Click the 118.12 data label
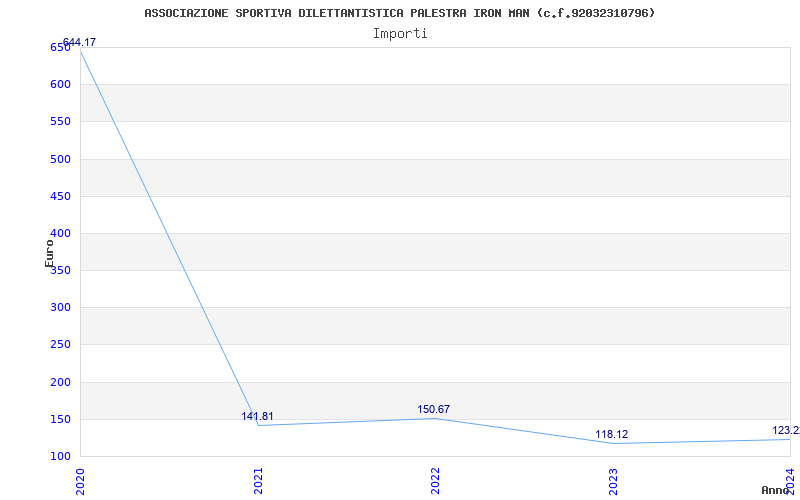 (612, 434)
